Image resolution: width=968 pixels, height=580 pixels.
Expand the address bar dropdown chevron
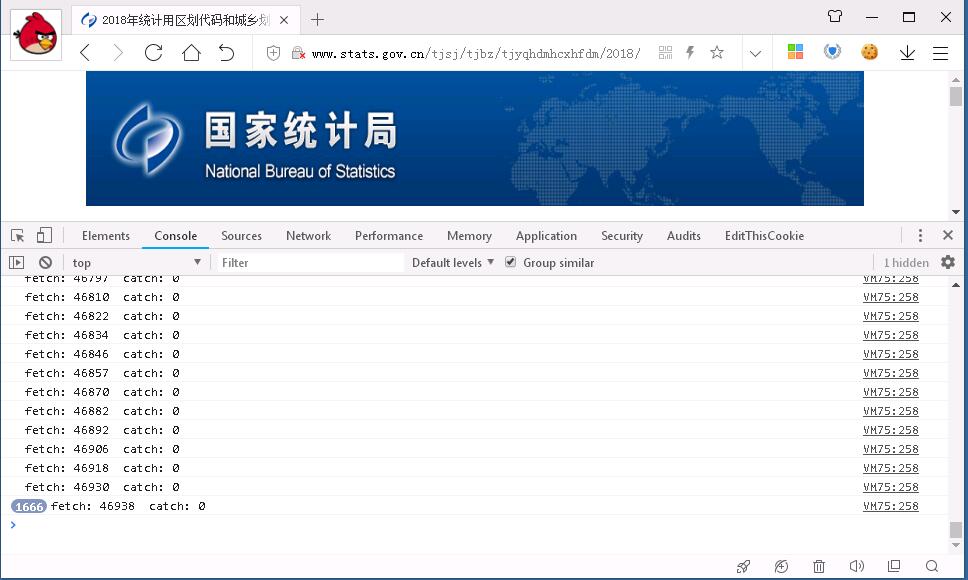pos(755,54)
